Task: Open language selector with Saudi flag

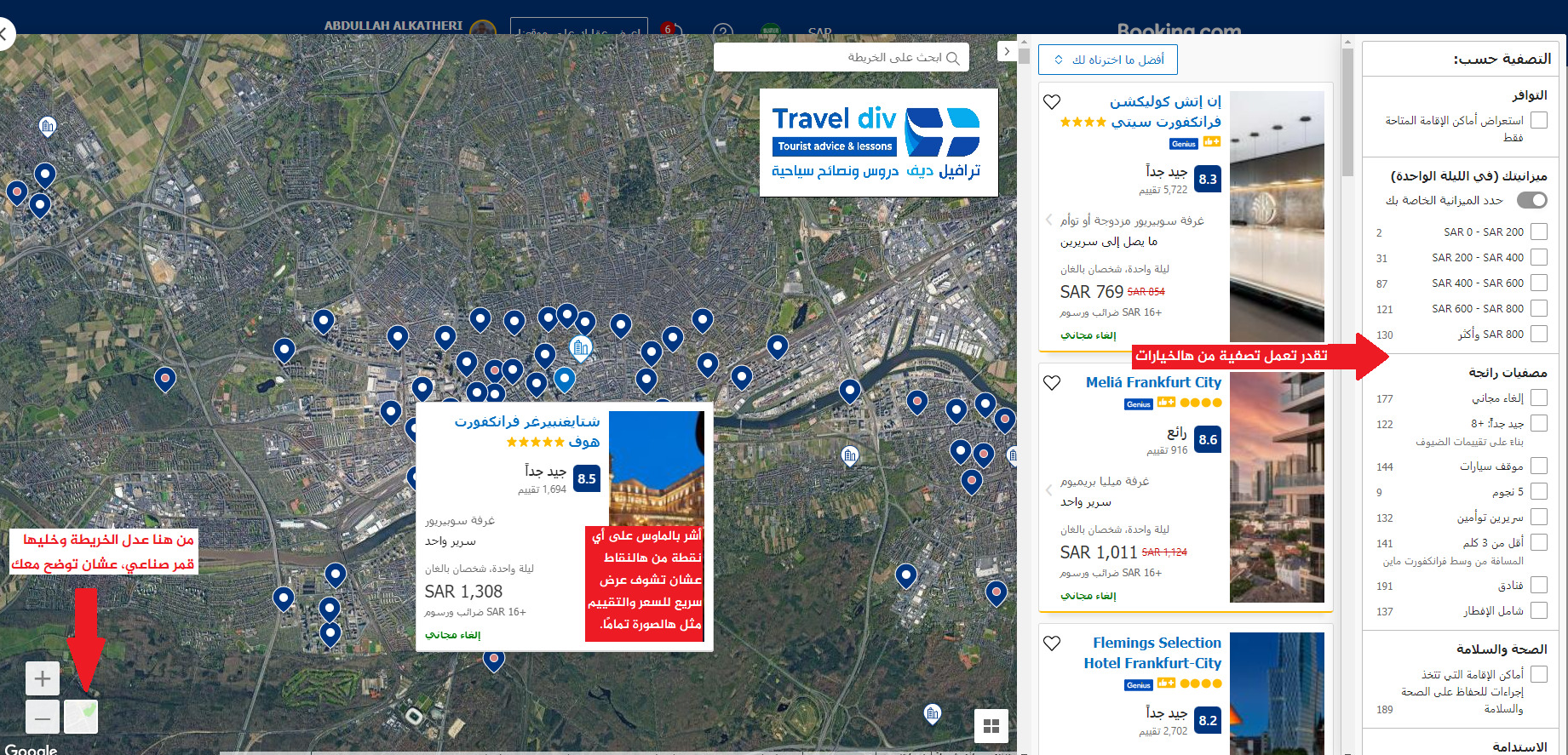Action: (x=771, y=31)
